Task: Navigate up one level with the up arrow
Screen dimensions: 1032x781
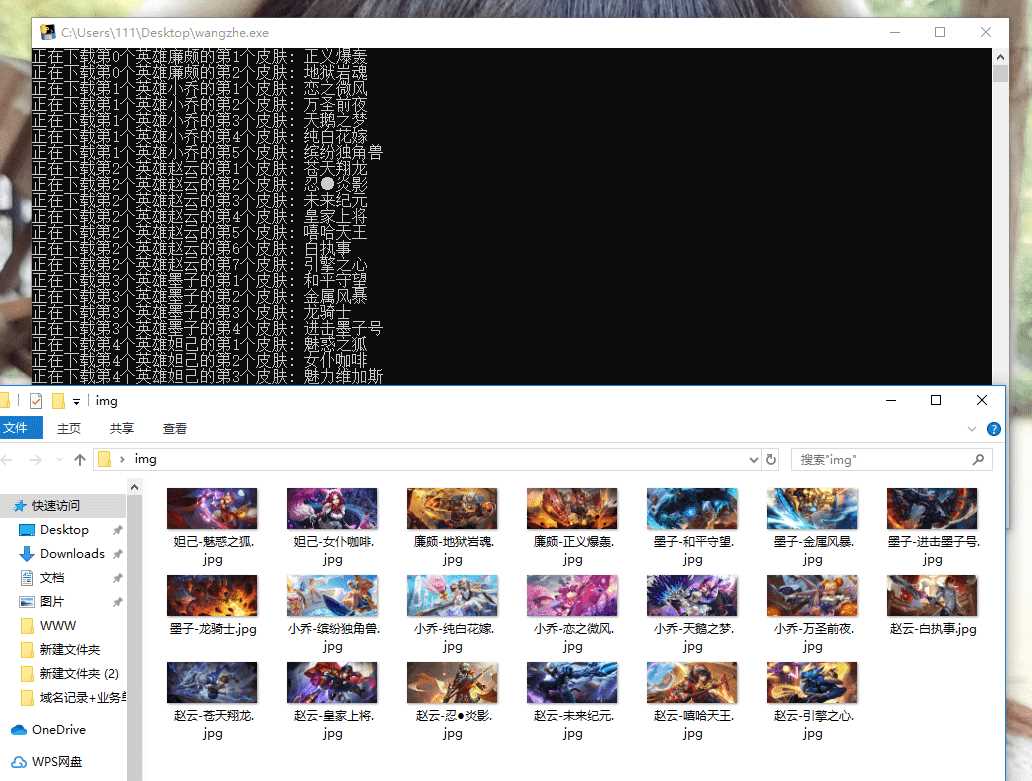Action: (79, 459)
